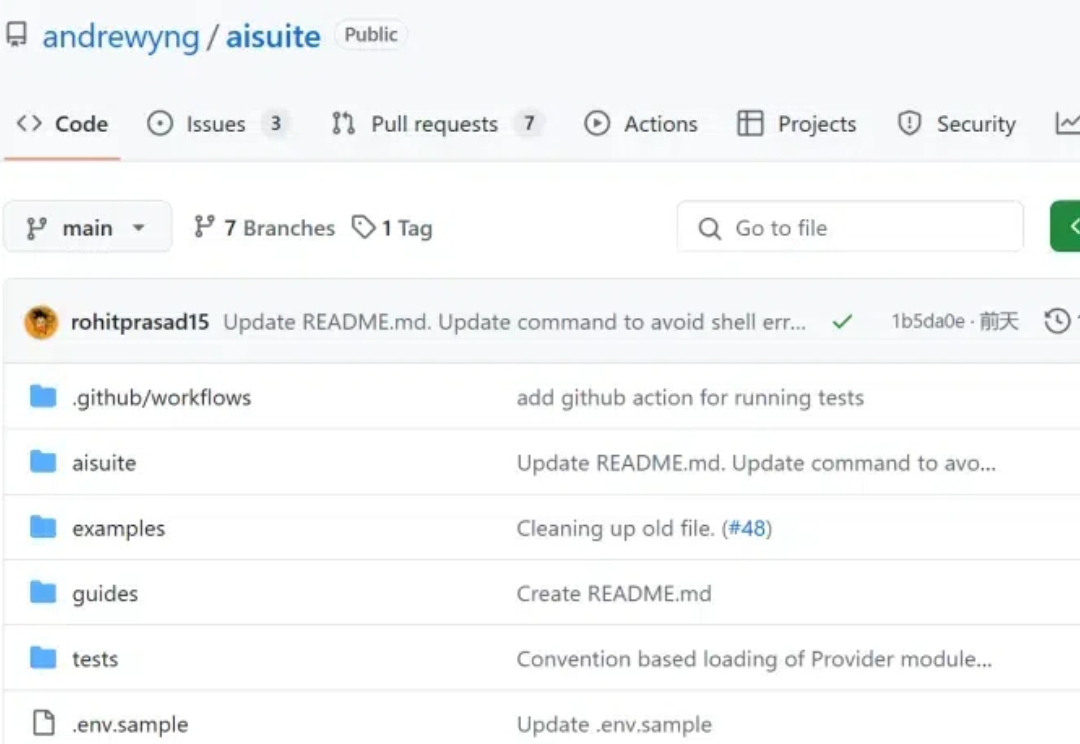The width and height of the screenshot is (1080, 744).
Task: Click folder icon for guides row
Action: (x=43, y=592)
